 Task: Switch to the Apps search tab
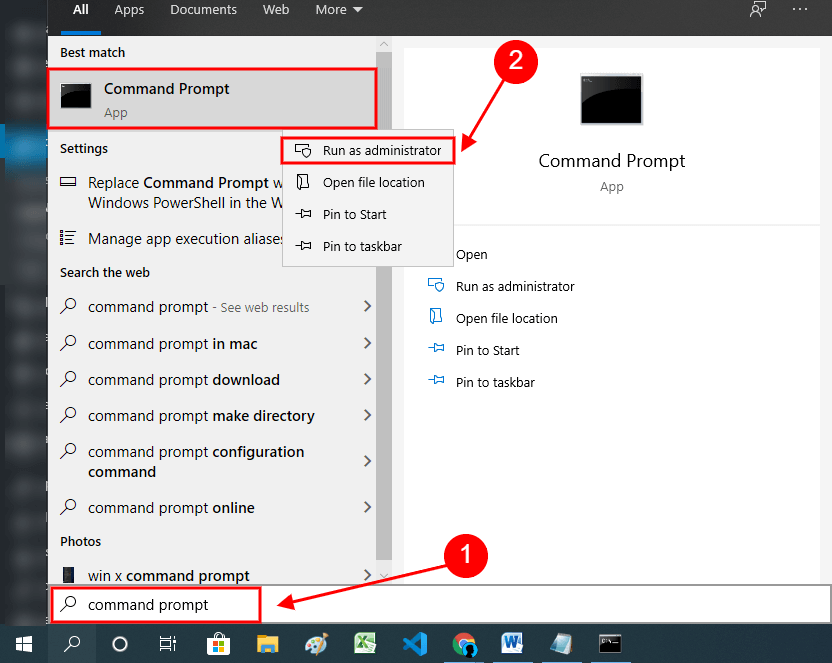[129, 10]
